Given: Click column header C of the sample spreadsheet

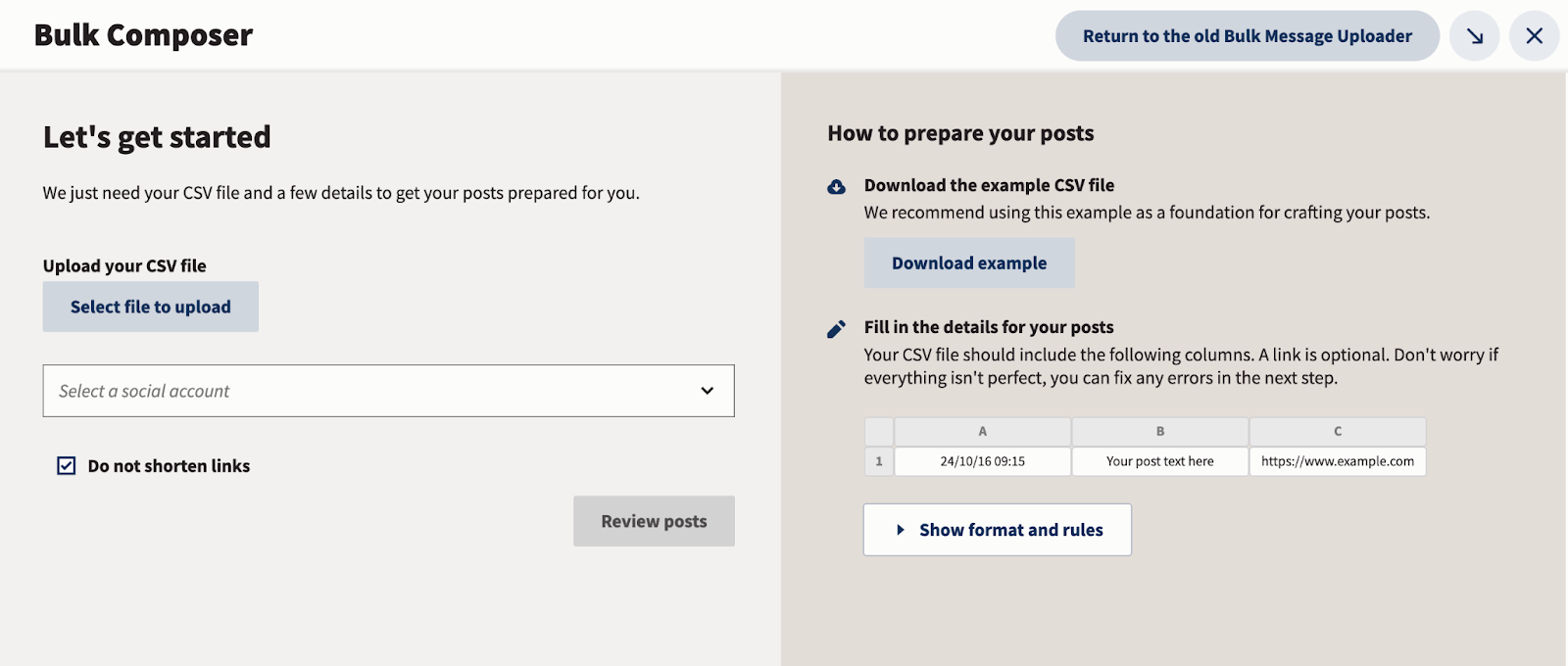Looking at the screenshot, I should (x=1337, y=431).
